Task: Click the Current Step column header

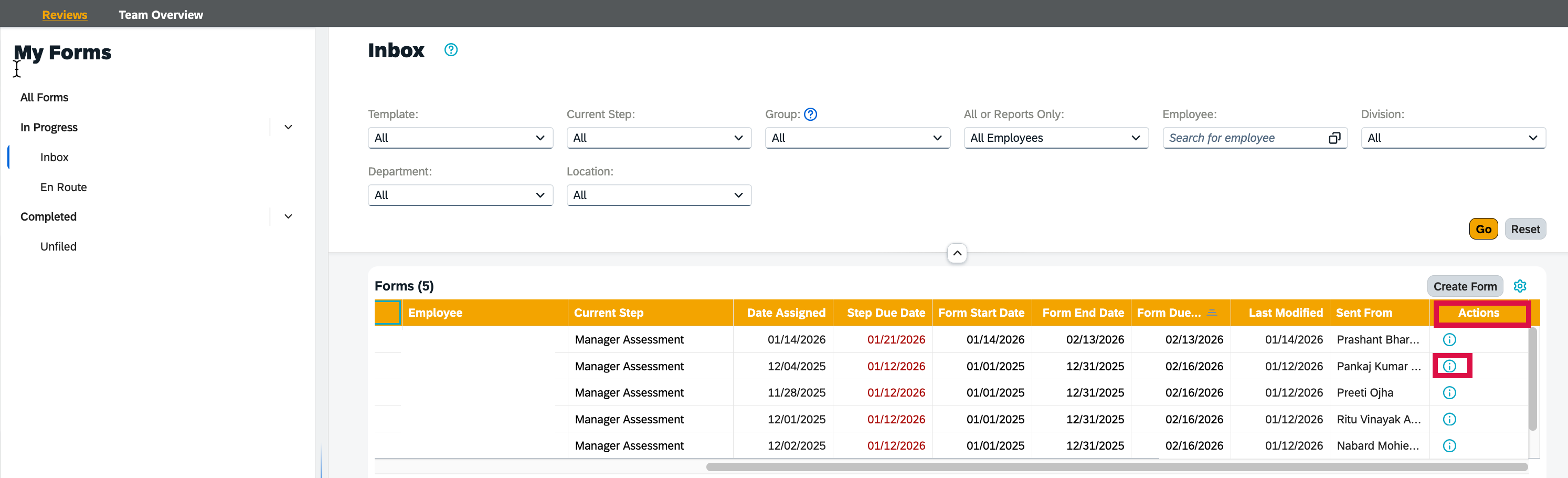Action: click(x=650, y=313)
